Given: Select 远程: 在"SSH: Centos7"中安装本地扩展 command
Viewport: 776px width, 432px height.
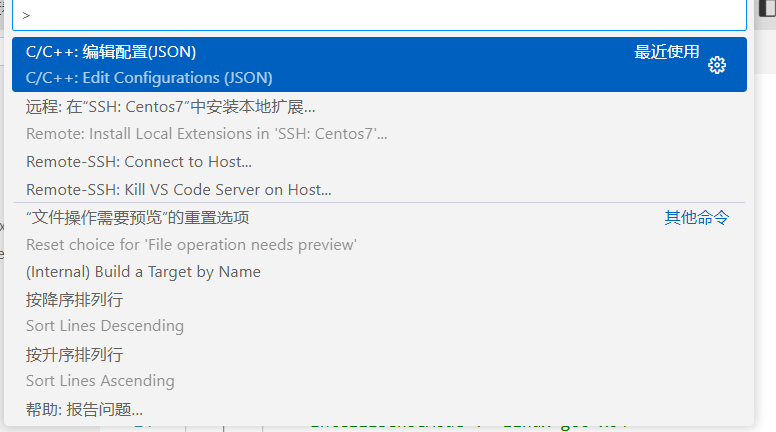Looking at the screenshot, I should click(171, 106).
